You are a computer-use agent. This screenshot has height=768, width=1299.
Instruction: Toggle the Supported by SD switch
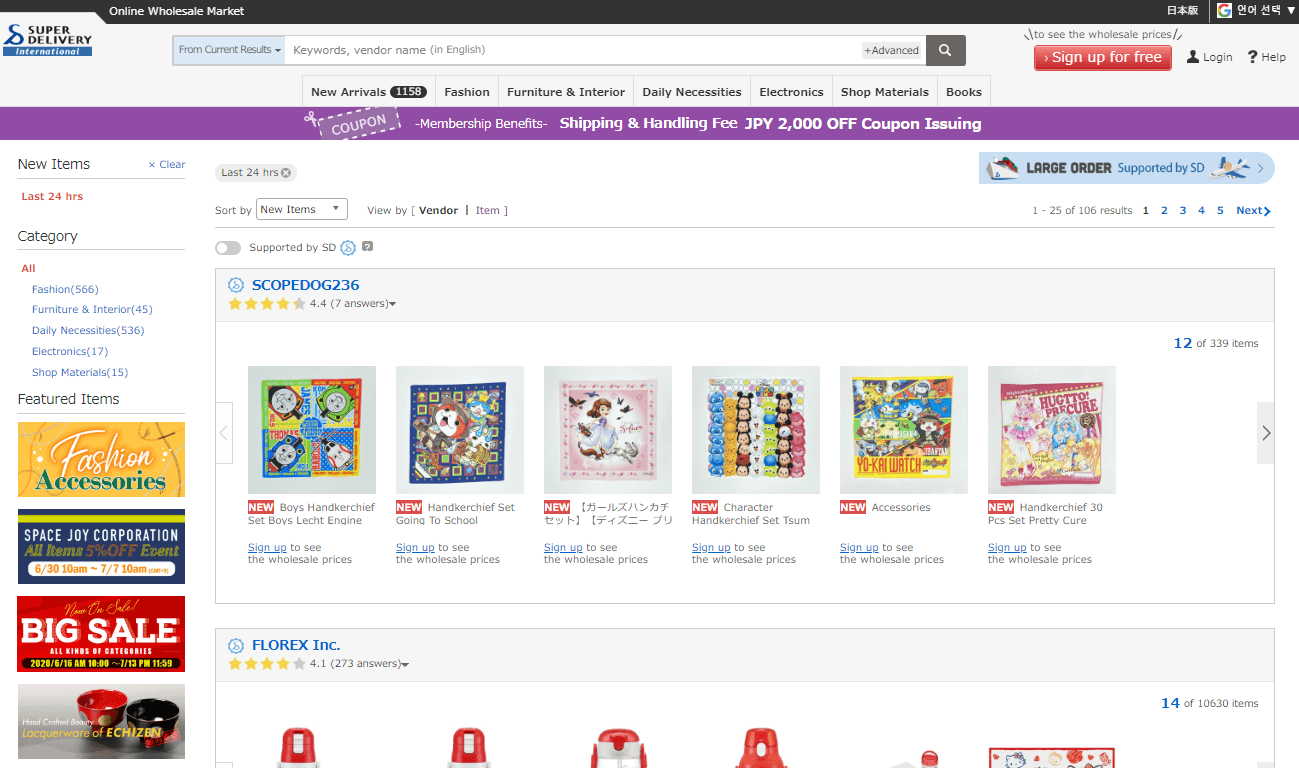(228, 248)
